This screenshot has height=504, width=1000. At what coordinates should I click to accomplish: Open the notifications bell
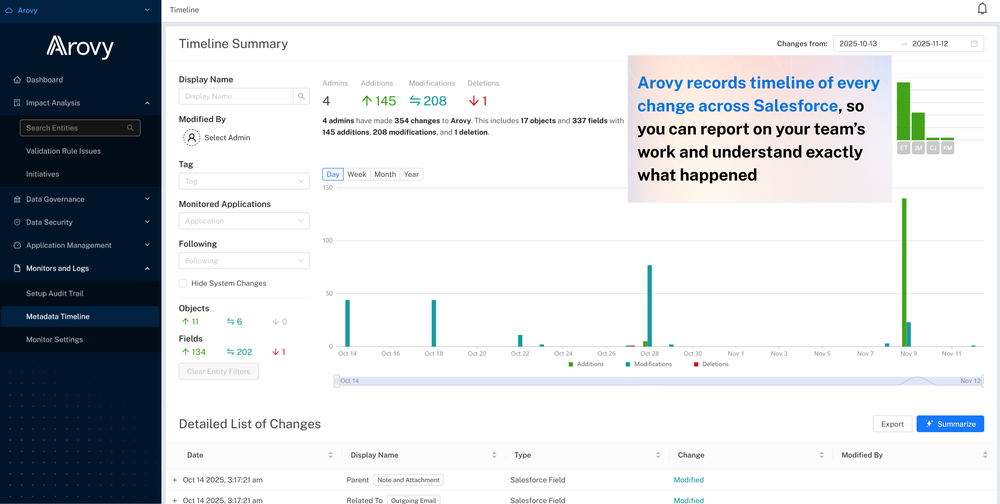coord(982,9)
